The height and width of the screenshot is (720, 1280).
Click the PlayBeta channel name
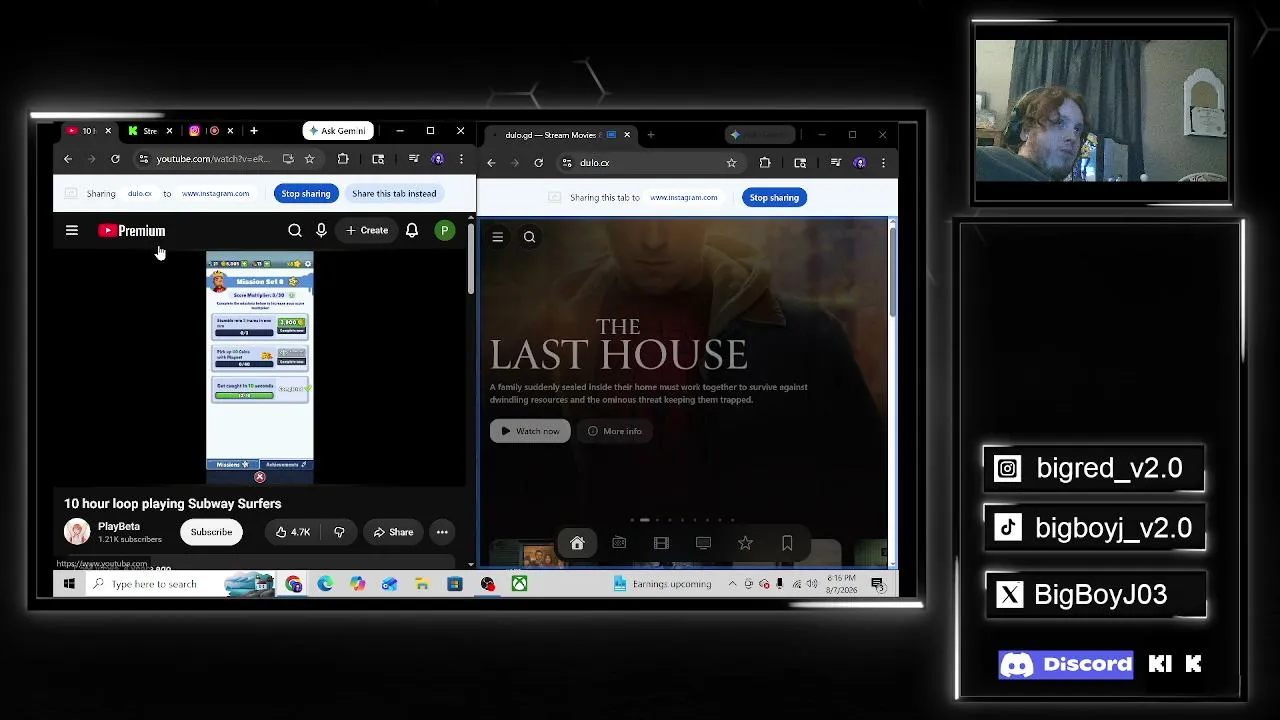119,526
